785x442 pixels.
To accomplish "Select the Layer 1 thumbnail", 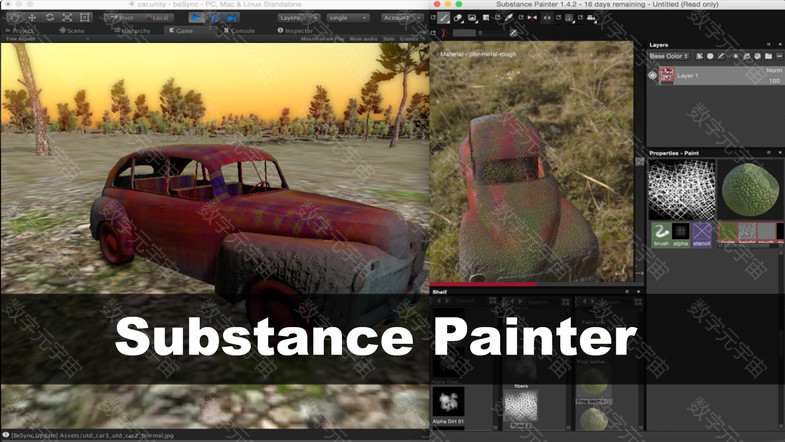I will (666, 75).
